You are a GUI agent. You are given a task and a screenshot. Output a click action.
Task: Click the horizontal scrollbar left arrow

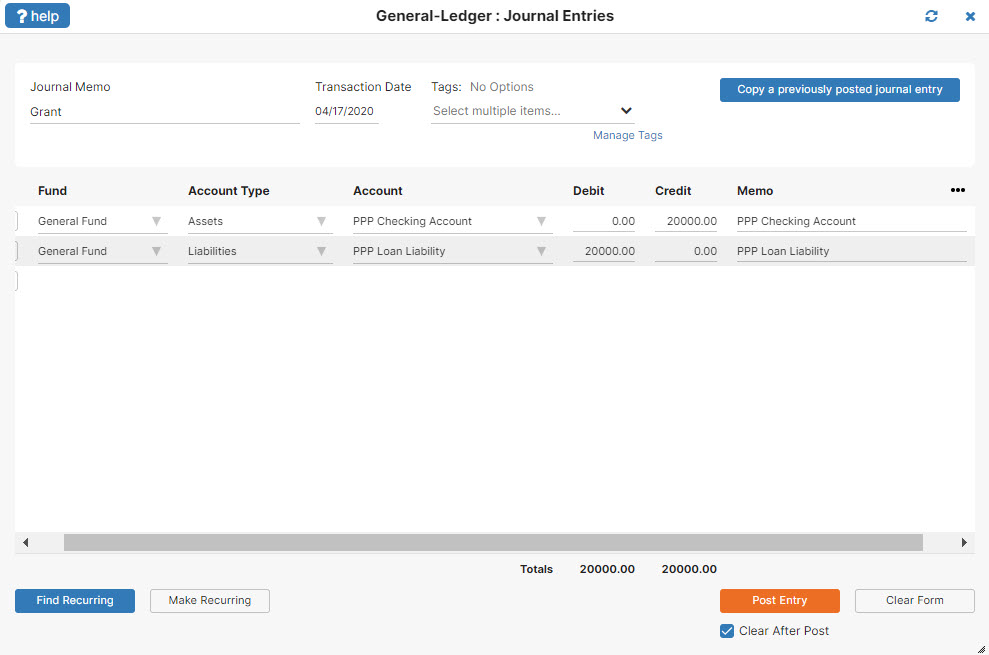(x=25, y=542)
